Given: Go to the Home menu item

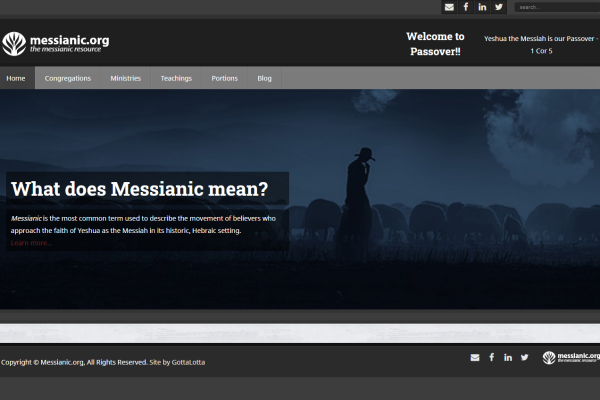Looking at the screenshot, I should pyautogui.click(x=16, y=78).
